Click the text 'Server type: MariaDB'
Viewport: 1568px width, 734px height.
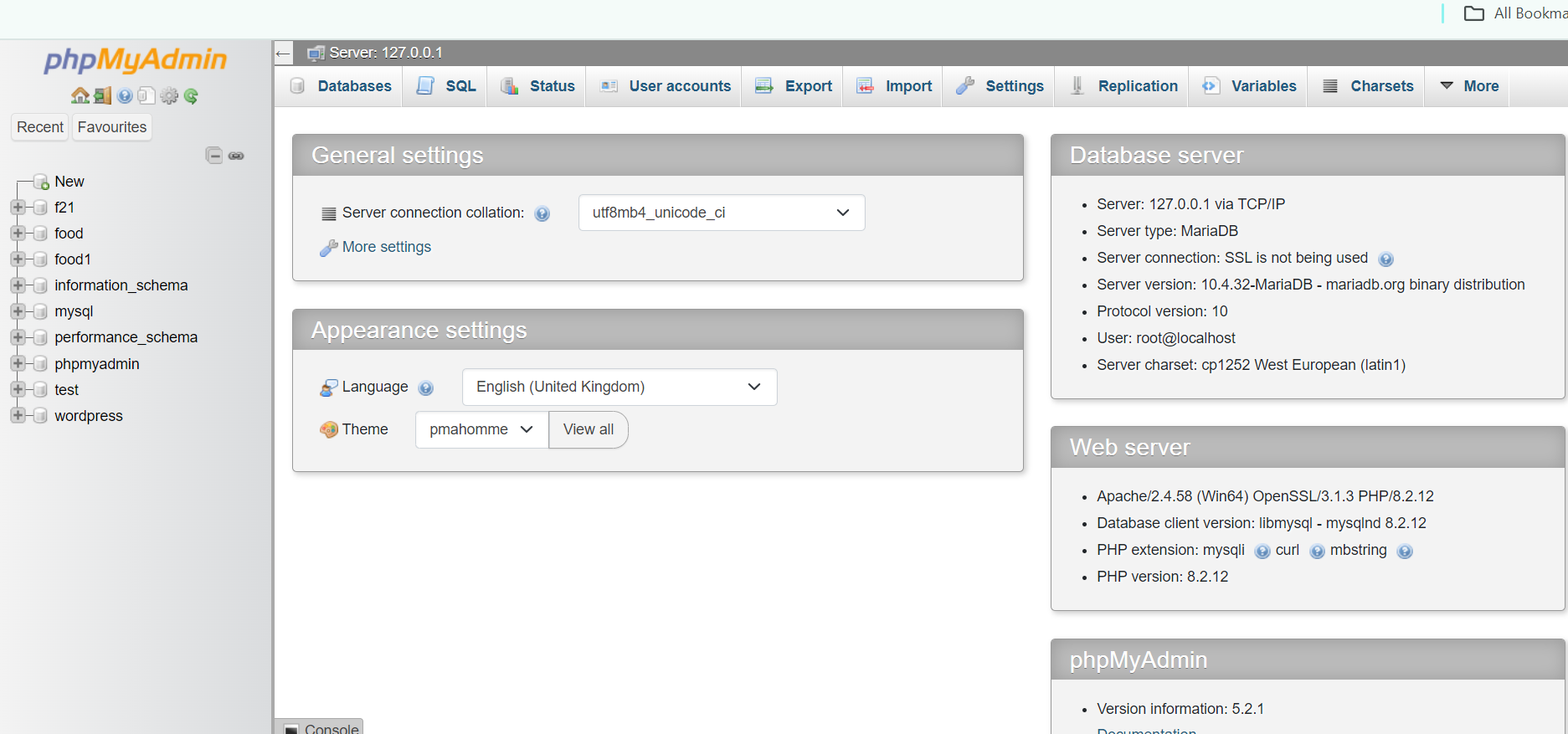pyautogui.click(x=1168, y=231)
